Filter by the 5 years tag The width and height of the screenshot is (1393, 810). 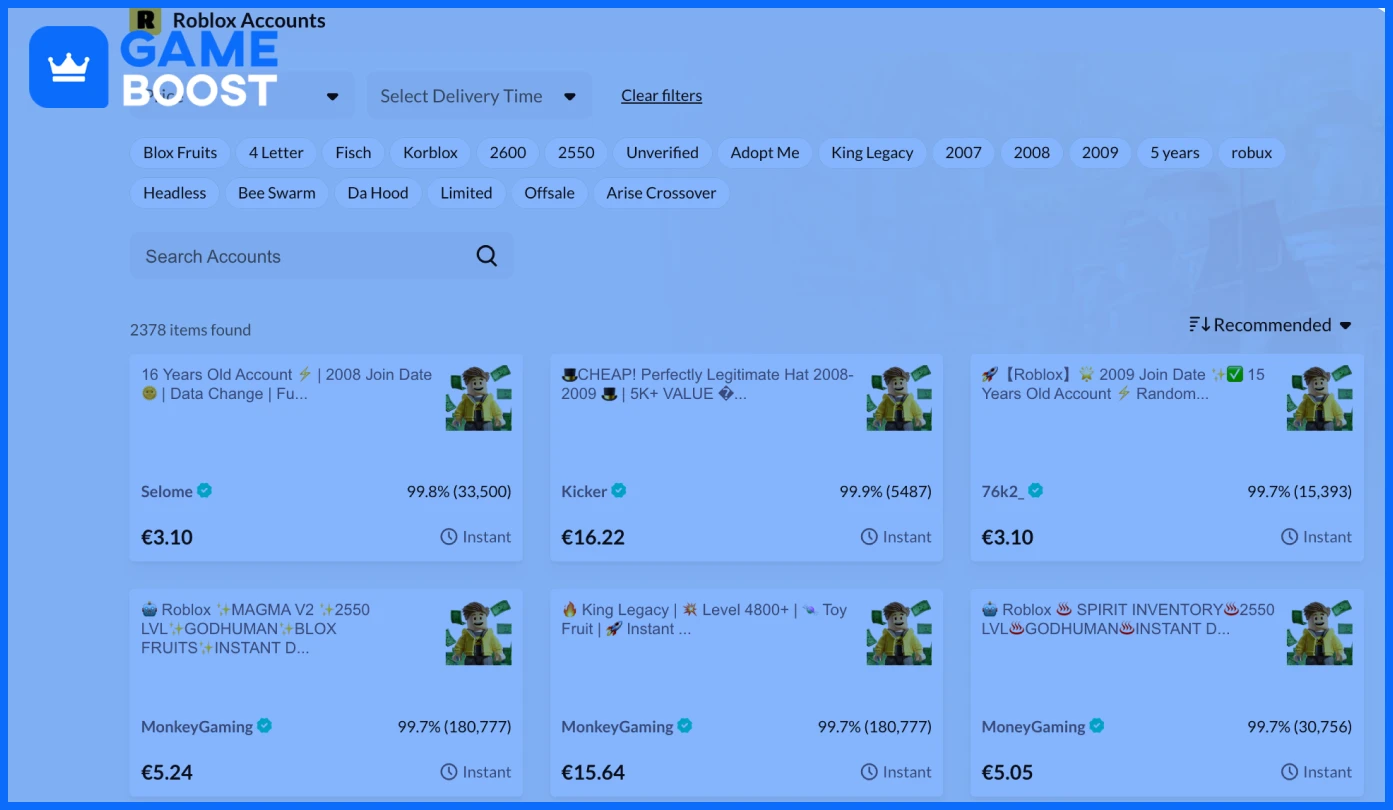1175,153
